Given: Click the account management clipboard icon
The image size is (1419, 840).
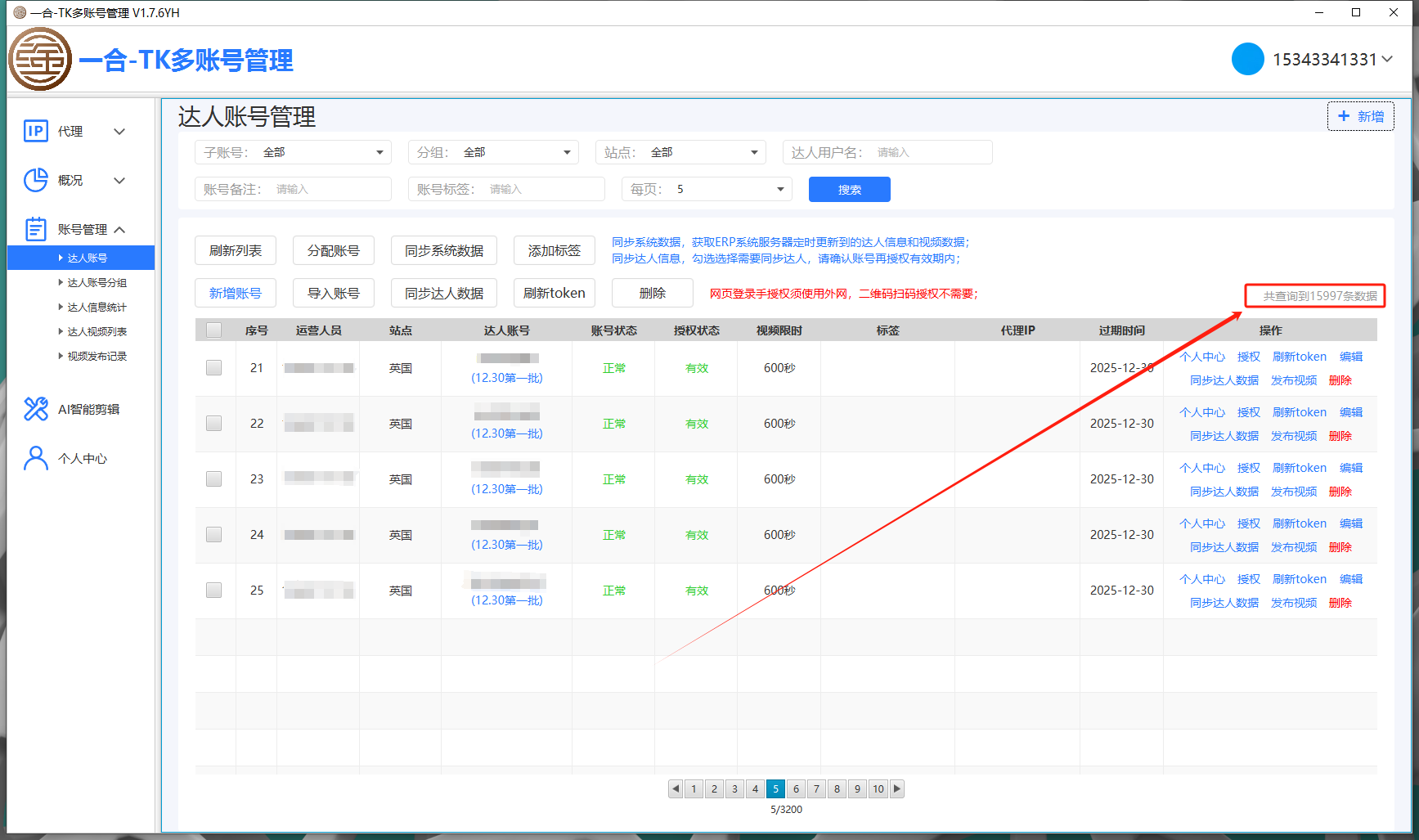Looking at the screenshot, I should coord(36,229).
